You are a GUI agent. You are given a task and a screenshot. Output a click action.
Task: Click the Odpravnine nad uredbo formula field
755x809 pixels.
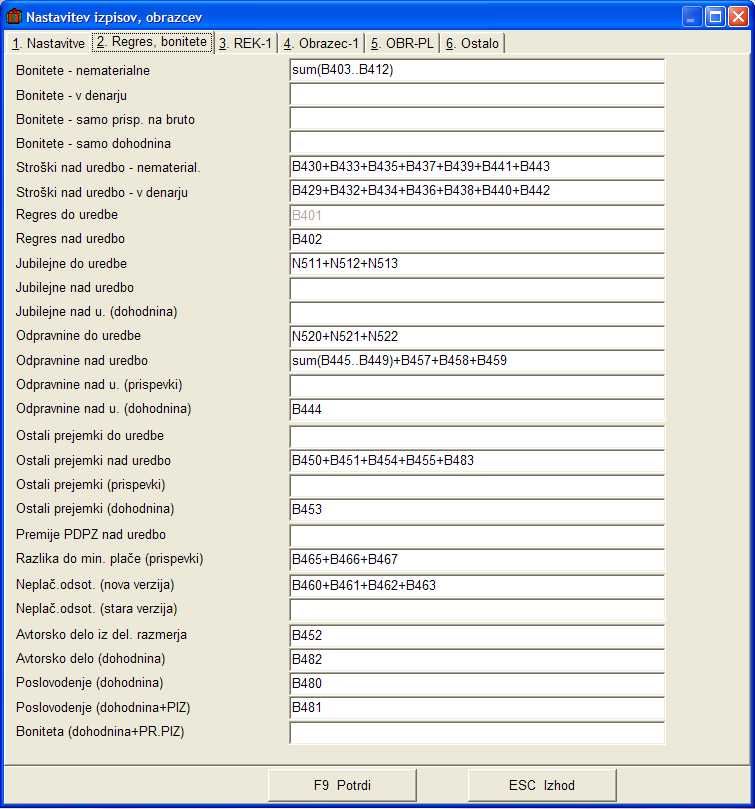tap(476, 361)
